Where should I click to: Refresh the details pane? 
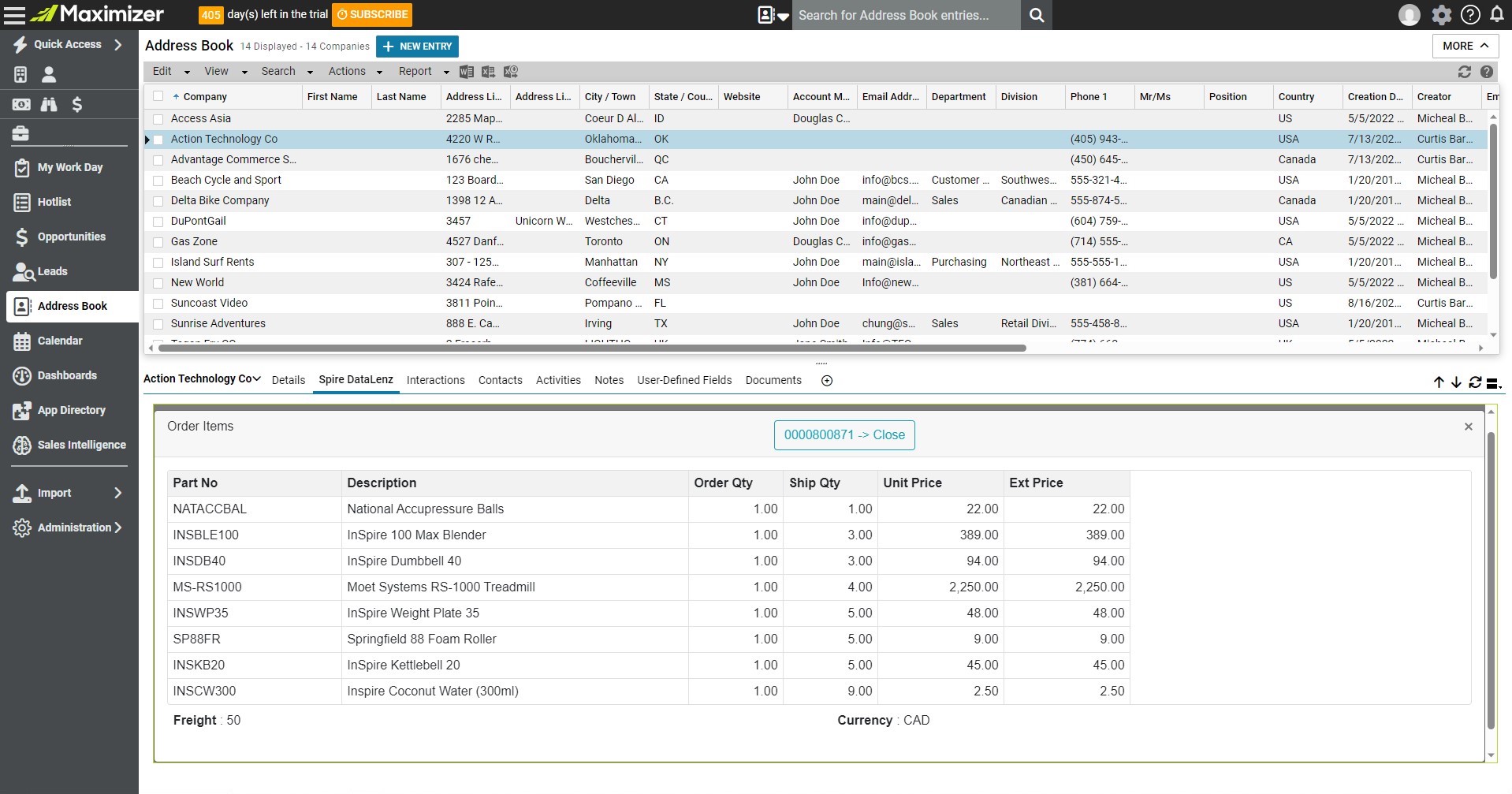coord(1475,382)
